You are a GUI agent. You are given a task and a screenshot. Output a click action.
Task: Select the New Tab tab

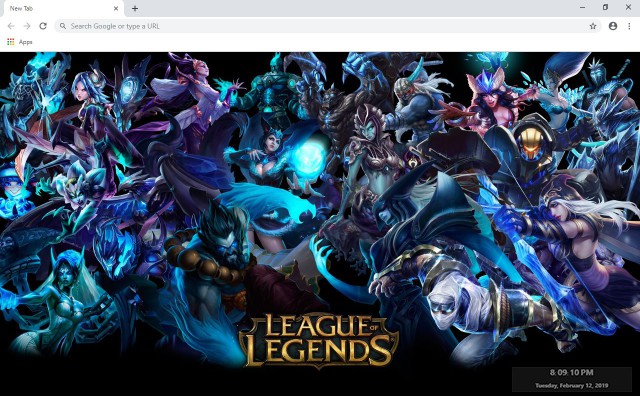coord(62,9)
